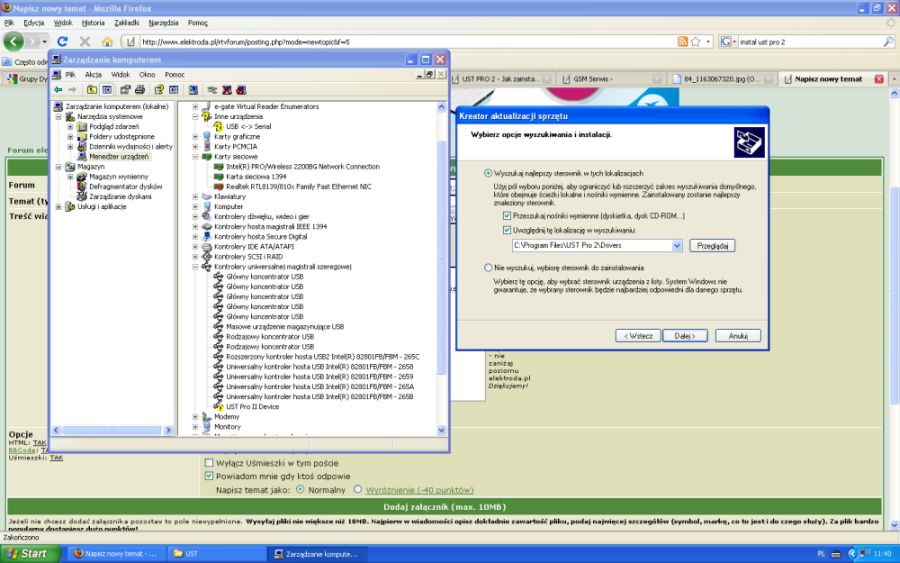Click the Windows Start button
Image resolution: width=900 pixels, height=563 pixels.
(x=30, y=554)
